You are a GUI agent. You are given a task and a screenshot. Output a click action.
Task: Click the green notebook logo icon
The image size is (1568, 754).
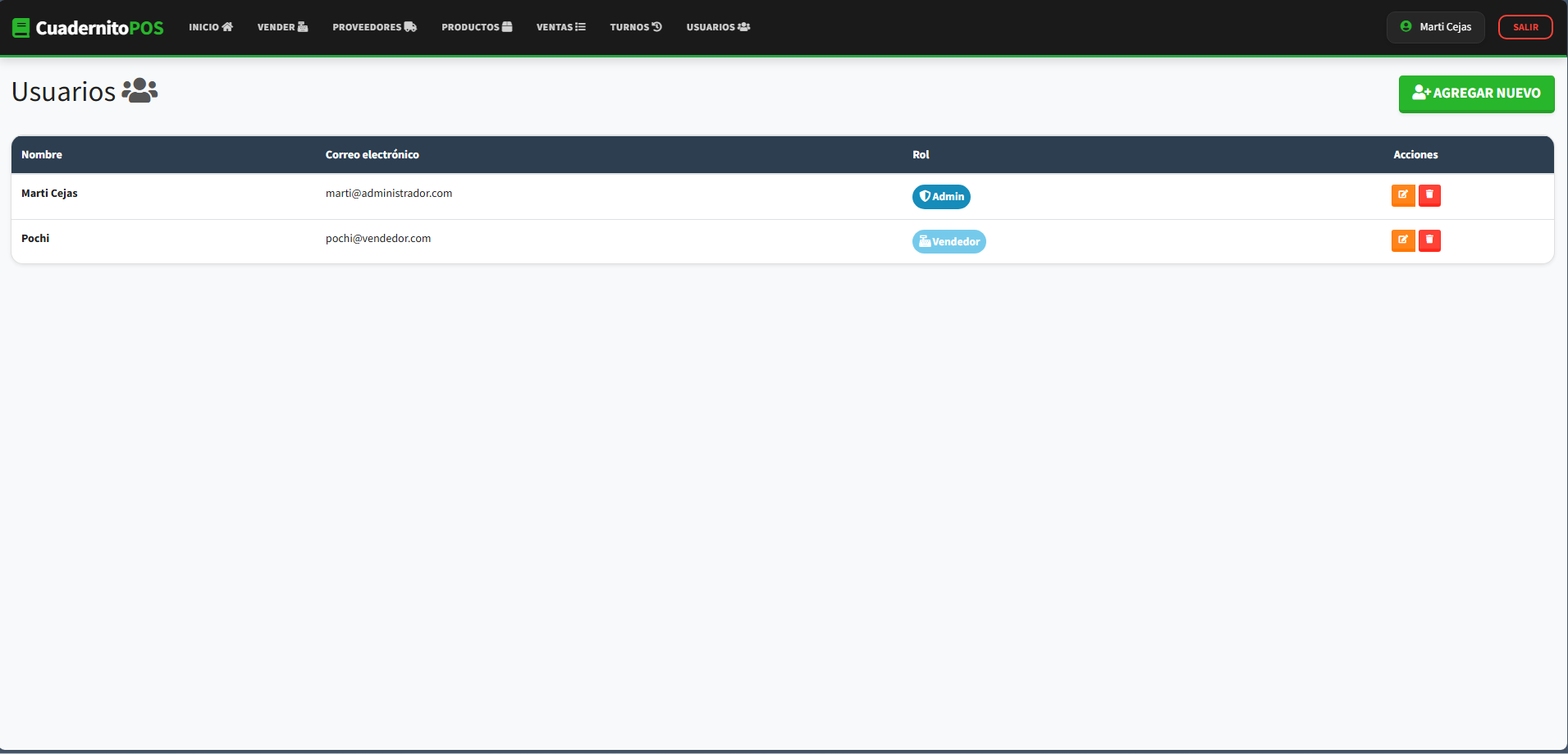tap(21, 28)
